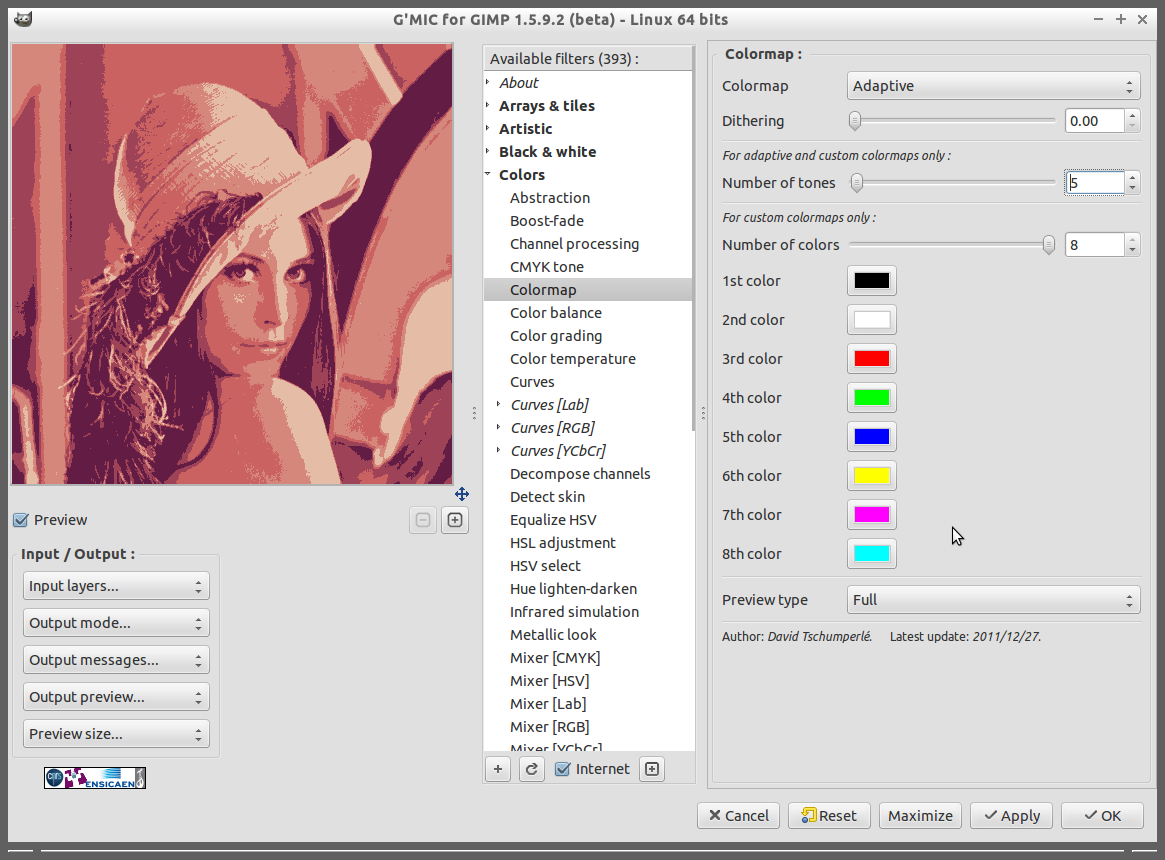
Task: Select the Color temperature filter
Action: 573,359
